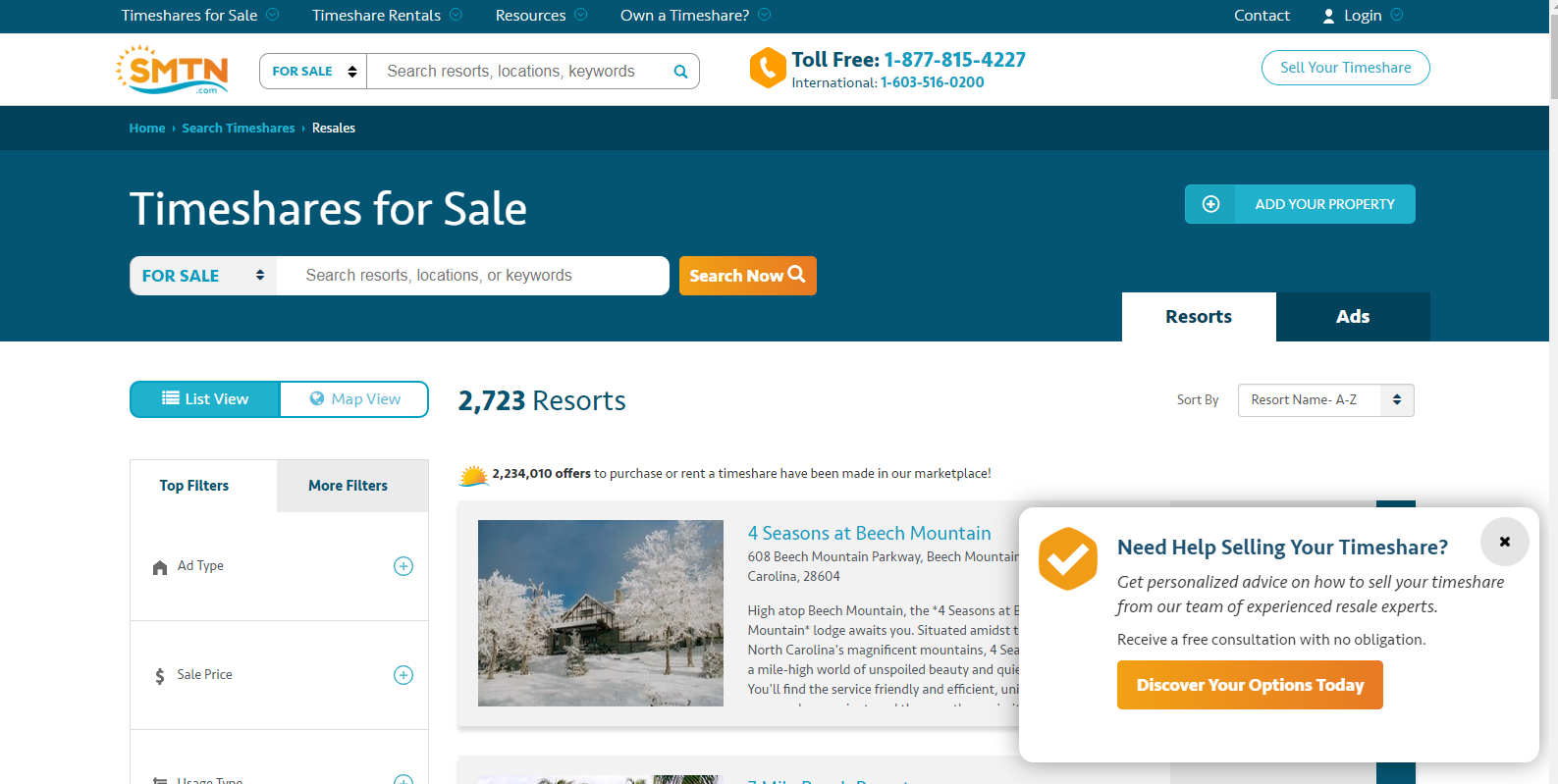Click the house icon next to Ad Type

point(160,567)
